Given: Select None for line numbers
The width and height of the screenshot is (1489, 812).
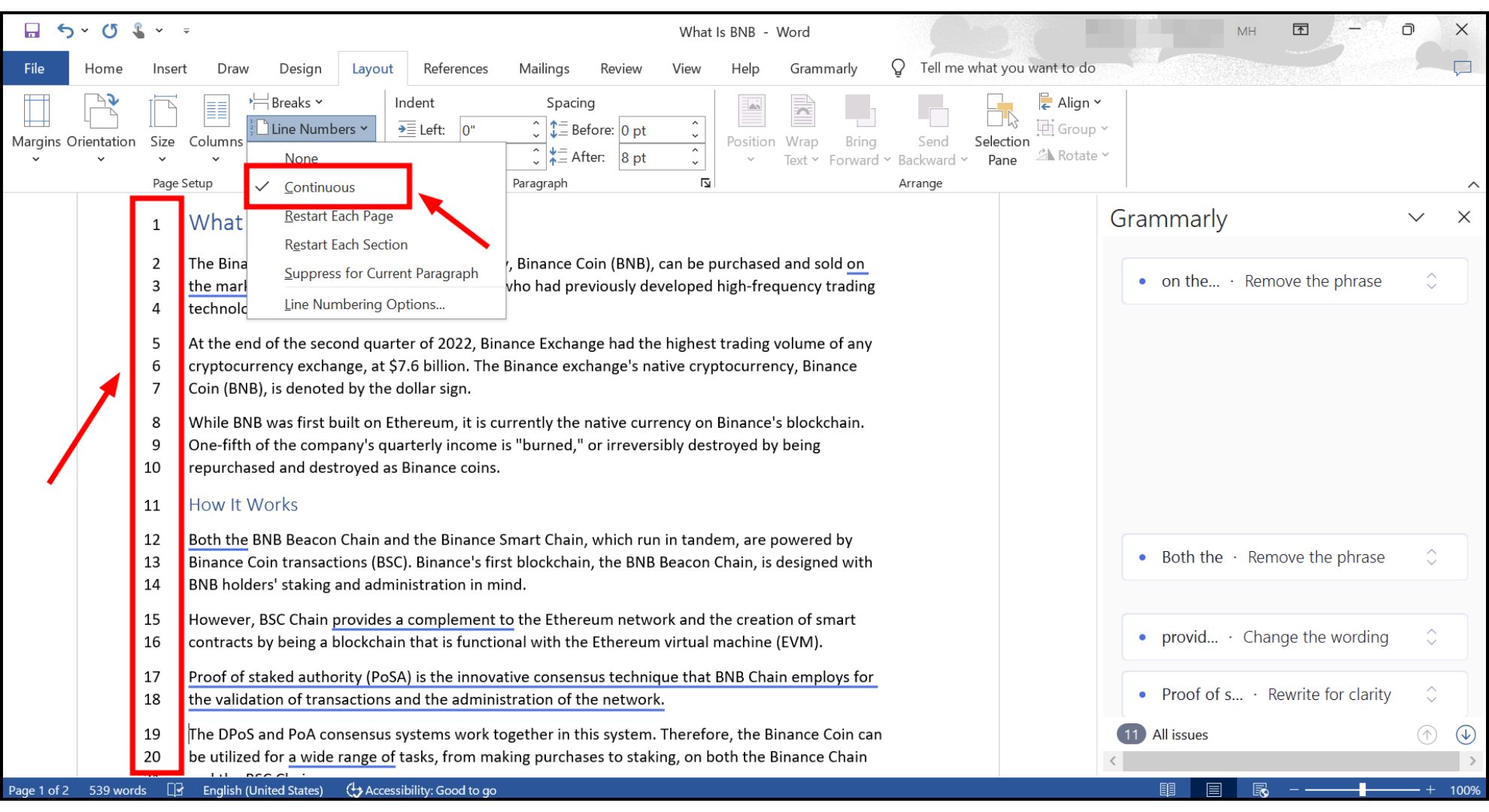Looking at the screenshot, I should 301,159.
